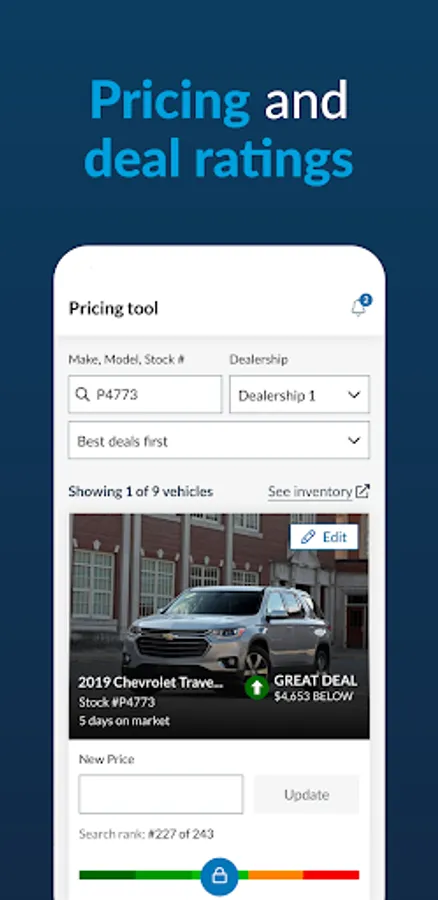This screenshot has height=900, width=438.
Task: Tap the blue notification count badge
Action: pyautogui.click(x=366, y=300)
